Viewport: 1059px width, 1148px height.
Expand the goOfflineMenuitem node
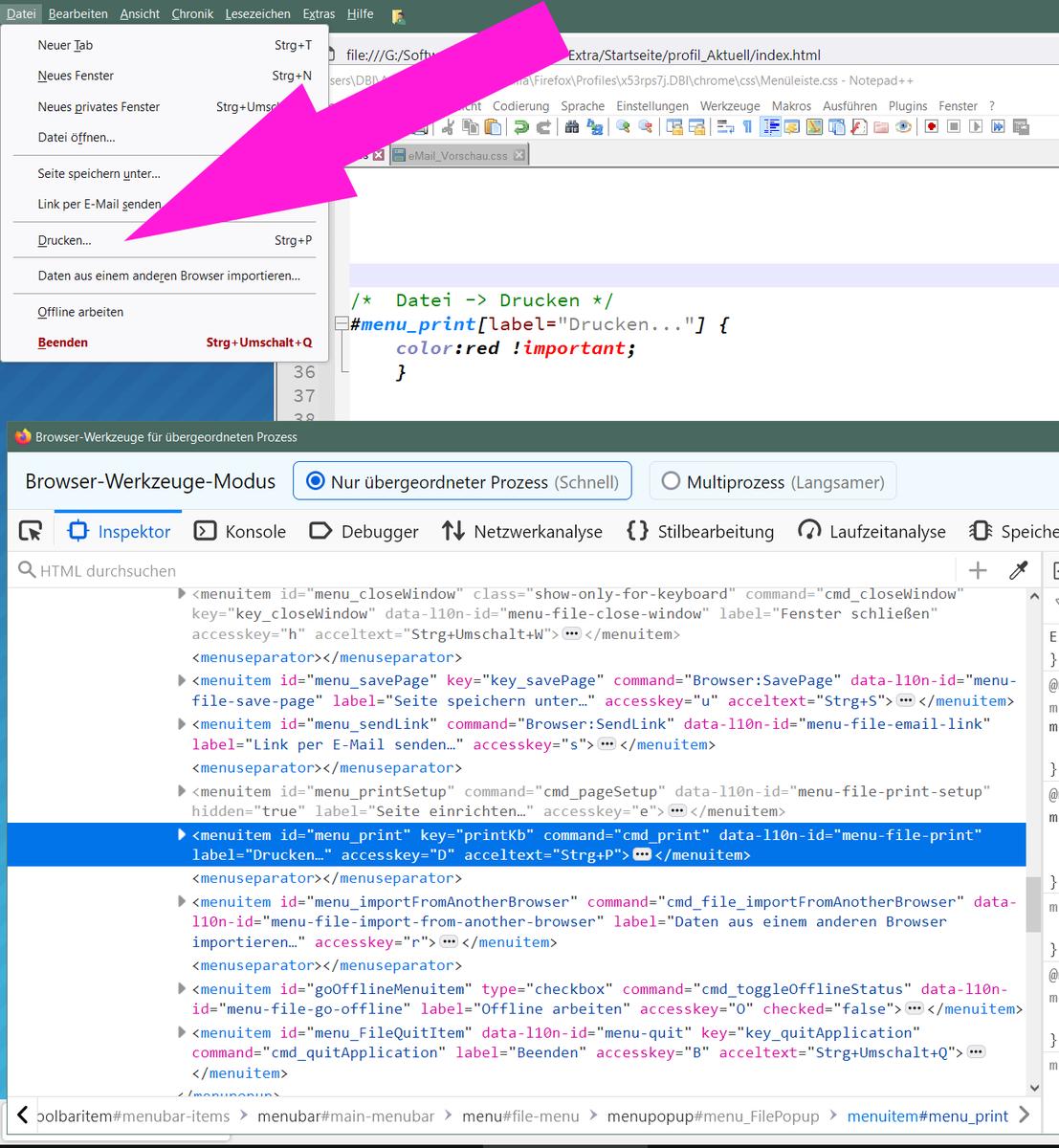[x=182, y=989]
